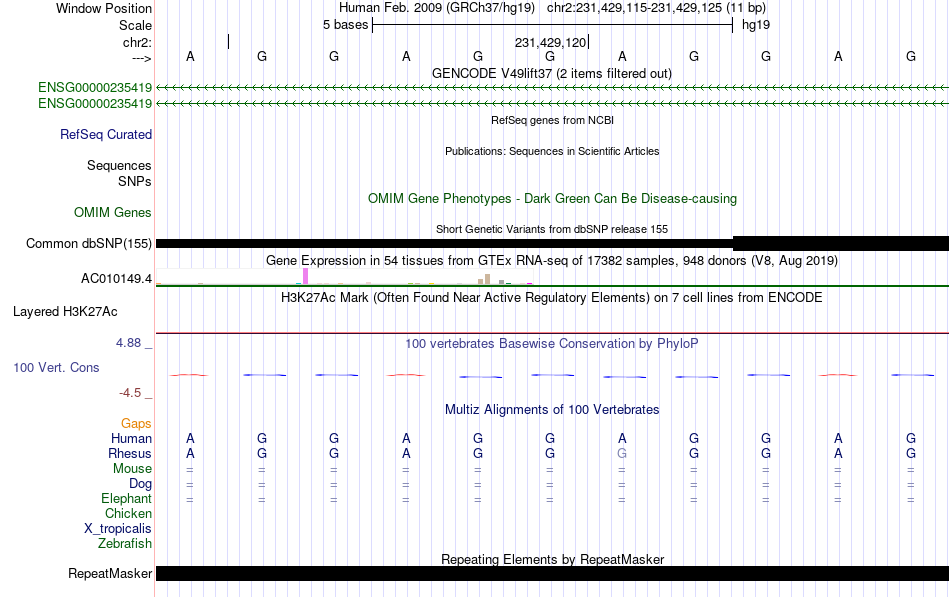Click the 100 Vert. Cons track label
This screenshot has height=597, width=950.
(56, 367)
